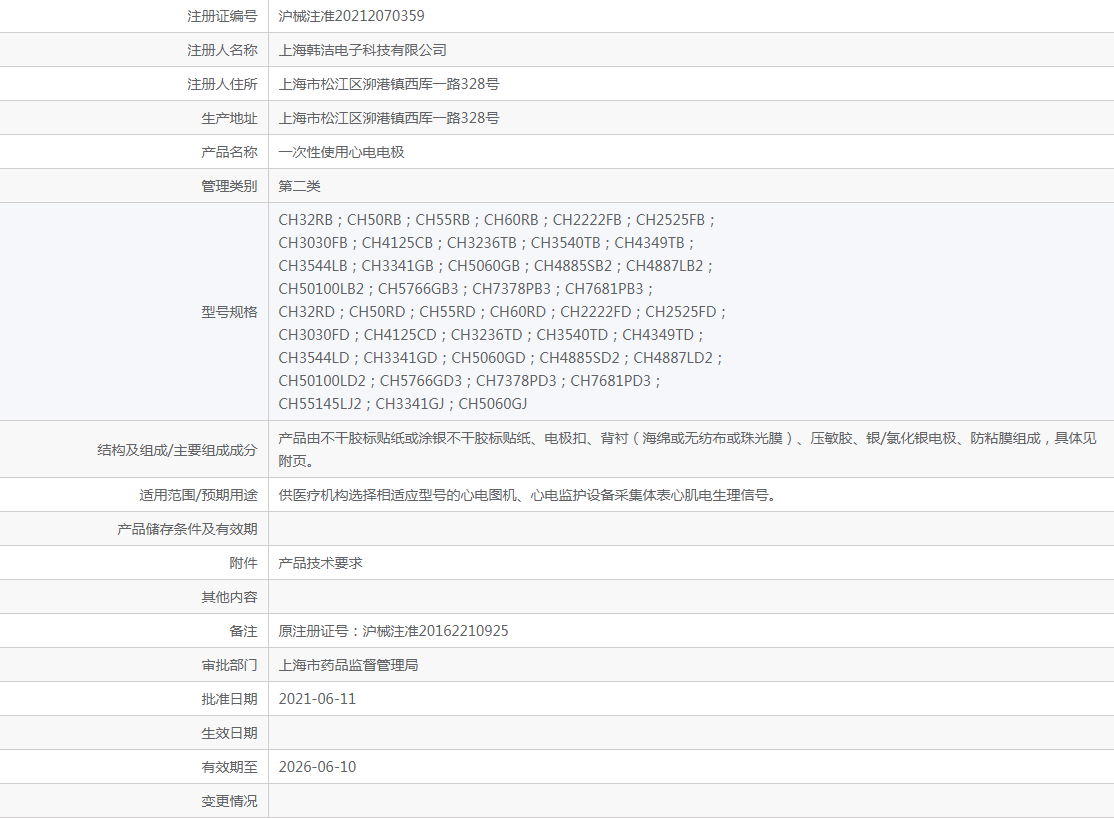This screenshot has height=818, width=1114.
Task: Click the 型号规格 label
Action: (x=229, y=312)
